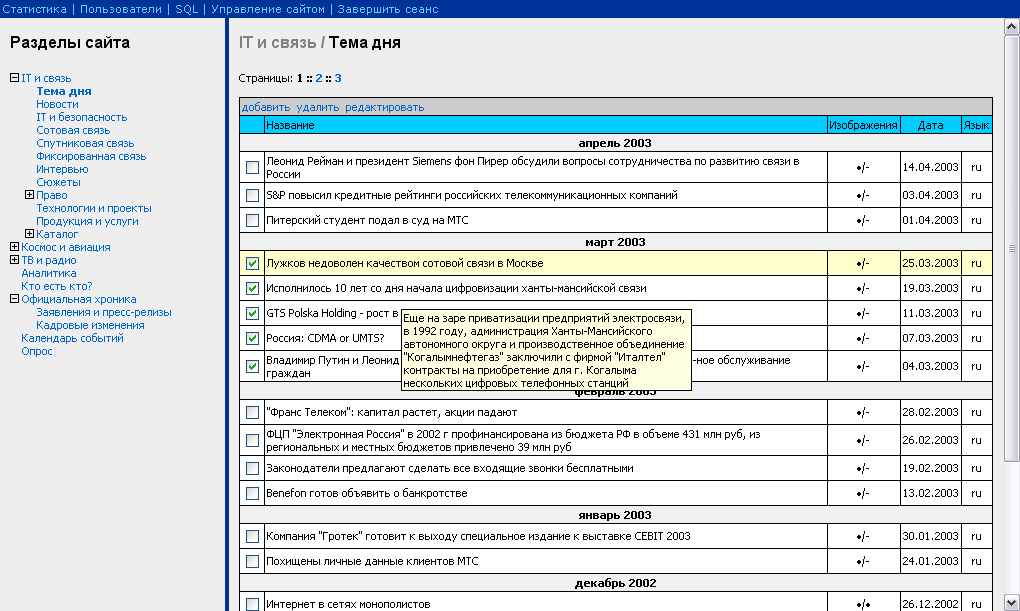
Task: Expand the Космос и авиация section
Action: pos(14,247)
